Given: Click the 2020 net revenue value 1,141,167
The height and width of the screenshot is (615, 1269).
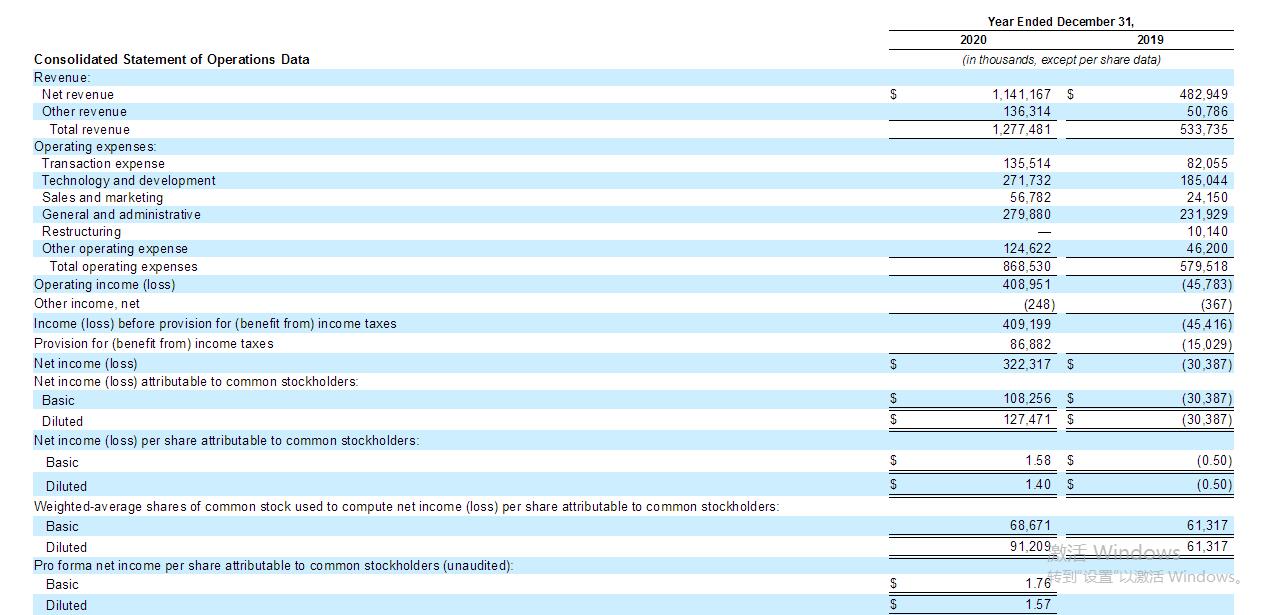Looking at the screenshot, I should coord(1022,95).
